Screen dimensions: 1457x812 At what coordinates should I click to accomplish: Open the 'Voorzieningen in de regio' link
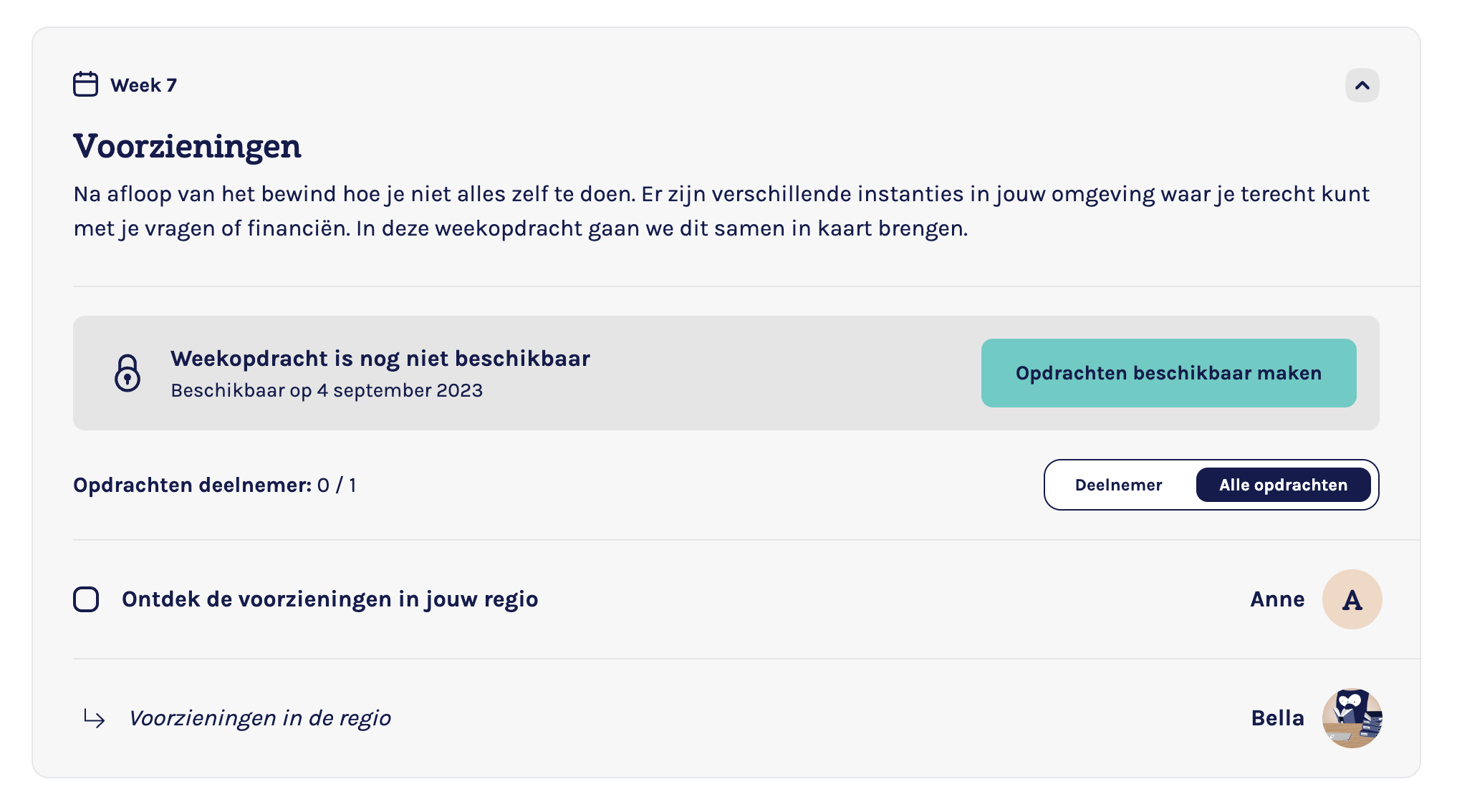click(x=260, y=718)
